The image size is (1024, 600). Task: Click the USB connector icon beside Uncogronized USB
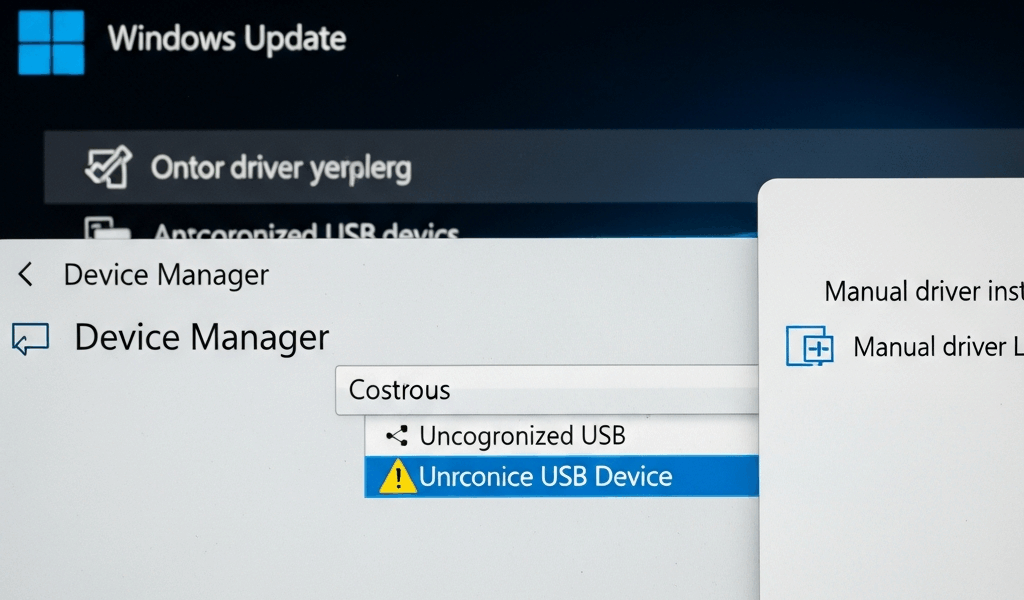pos(397,436)
